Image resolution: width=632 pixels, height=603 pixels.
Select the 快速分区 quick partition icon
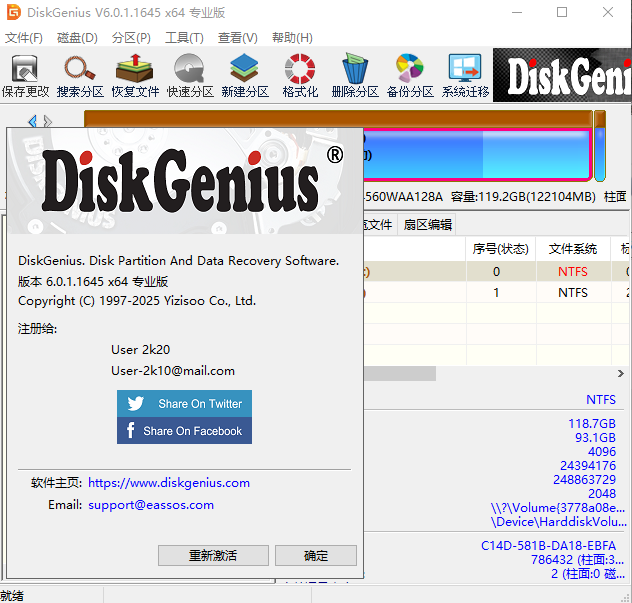(190, 76)
